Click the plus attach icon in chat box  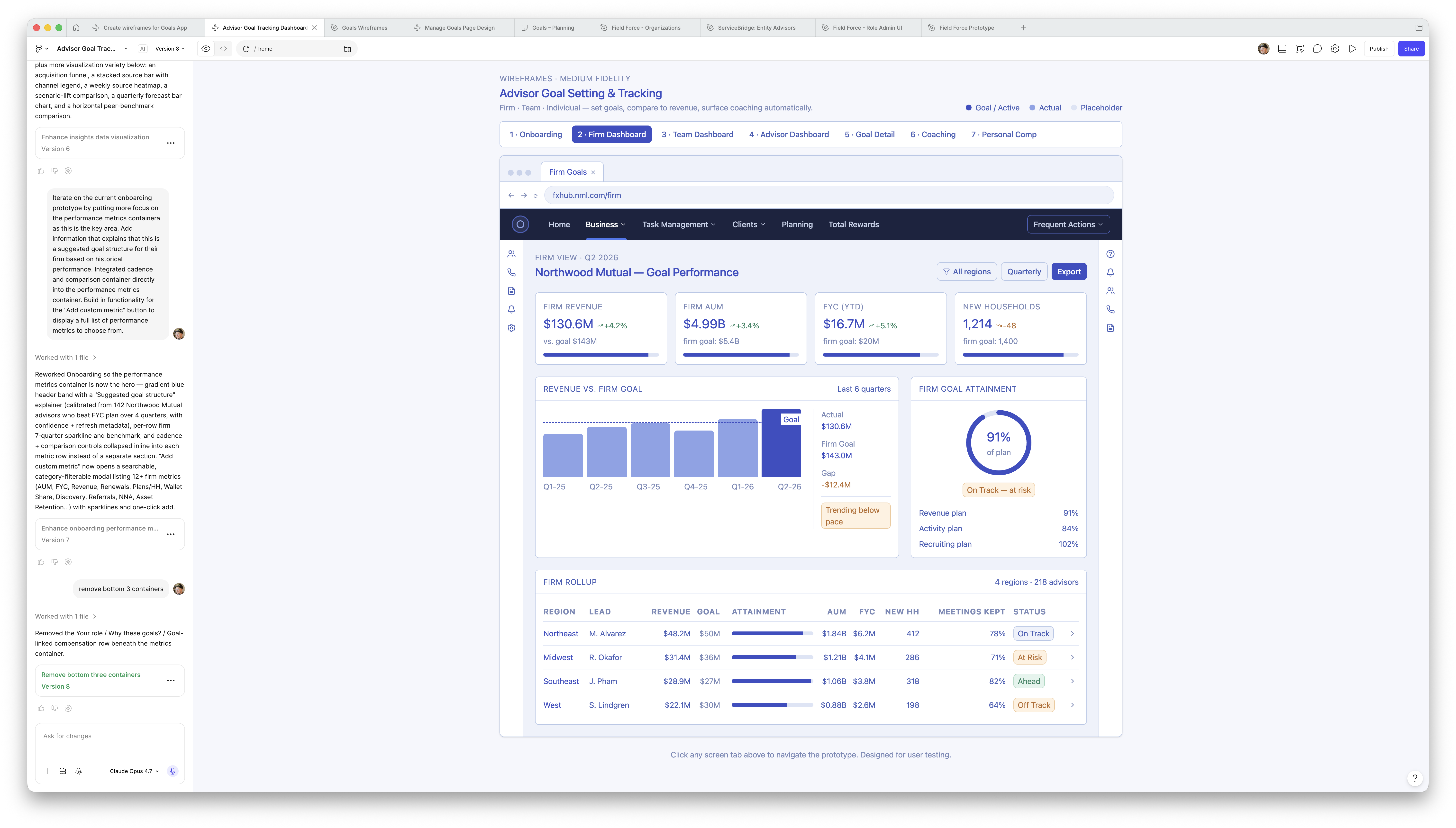pos(47,771)
